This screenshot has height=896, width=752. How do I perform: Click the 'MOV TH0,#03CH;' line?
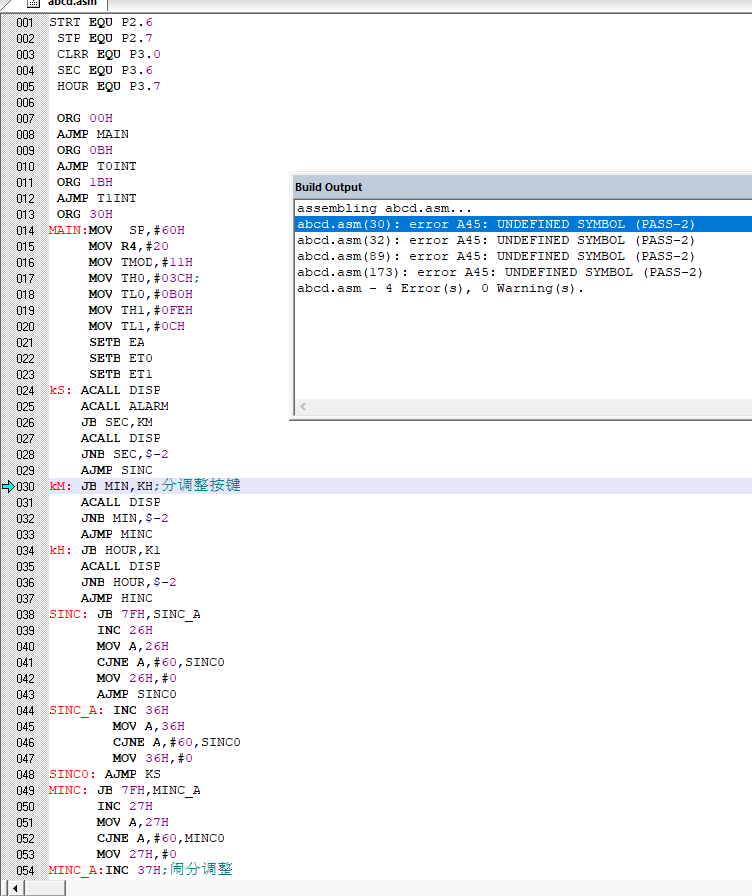[144, 278]
